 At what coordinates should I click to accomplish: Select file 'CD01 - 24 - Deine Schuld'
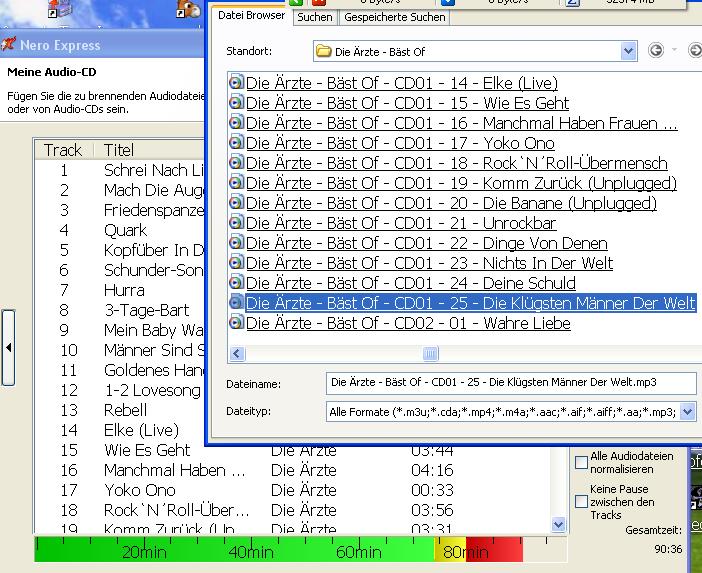[411, 283]
